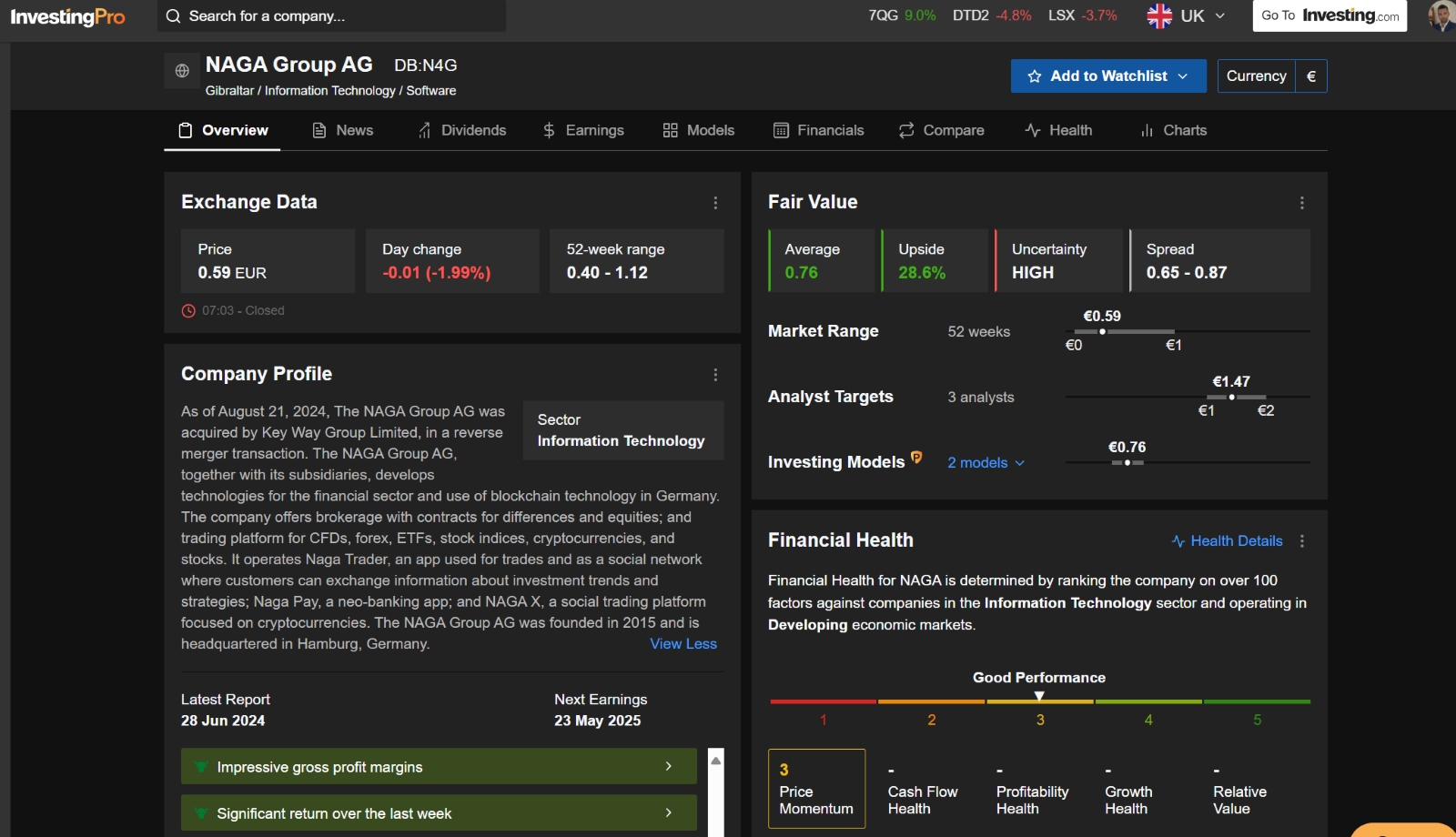
Task: Click the News tab document icon
Action: point(319,131)
